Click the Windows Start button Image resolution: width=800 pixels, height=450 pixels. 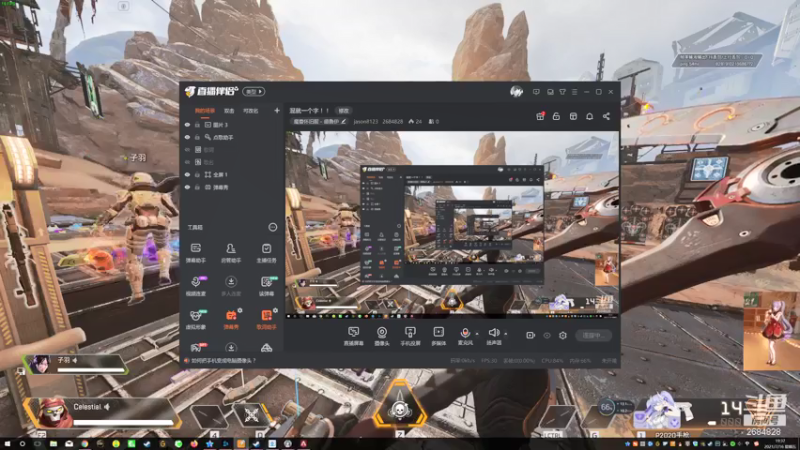point(7,444)
